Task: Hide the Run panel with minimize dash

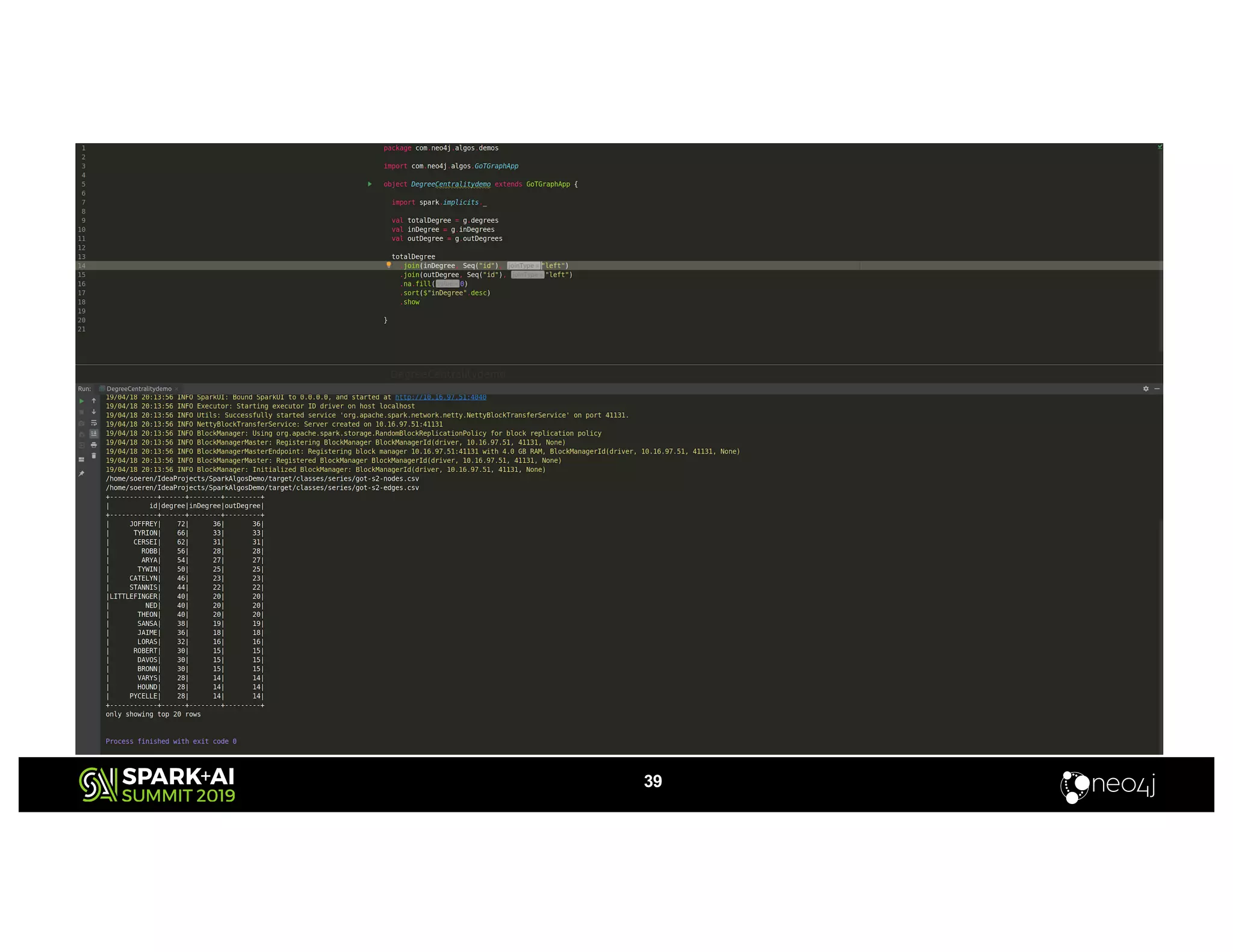Action: tap(1157, 389)
